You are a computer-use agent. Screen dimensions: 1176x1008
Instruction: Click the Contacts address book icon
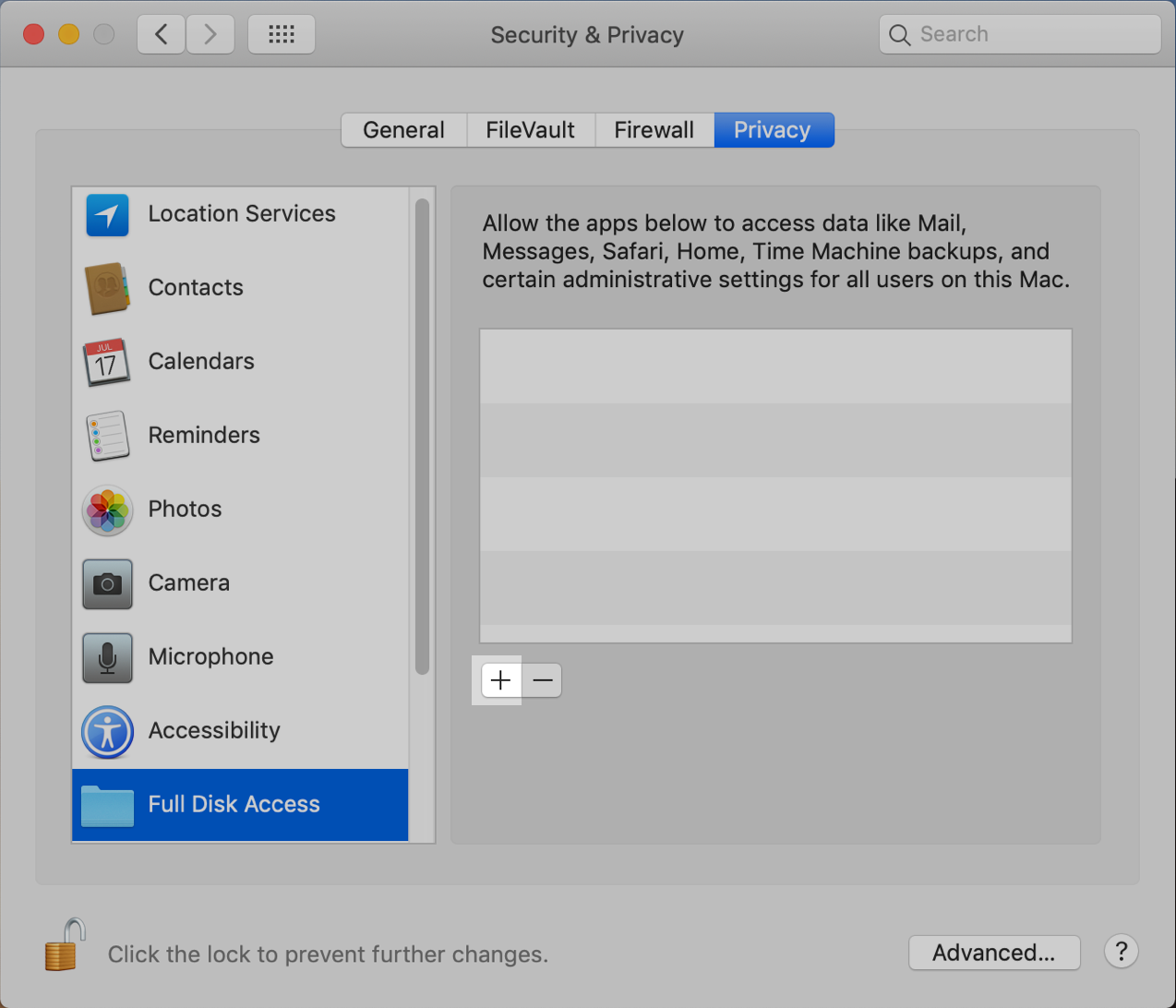tap(107, 288)
